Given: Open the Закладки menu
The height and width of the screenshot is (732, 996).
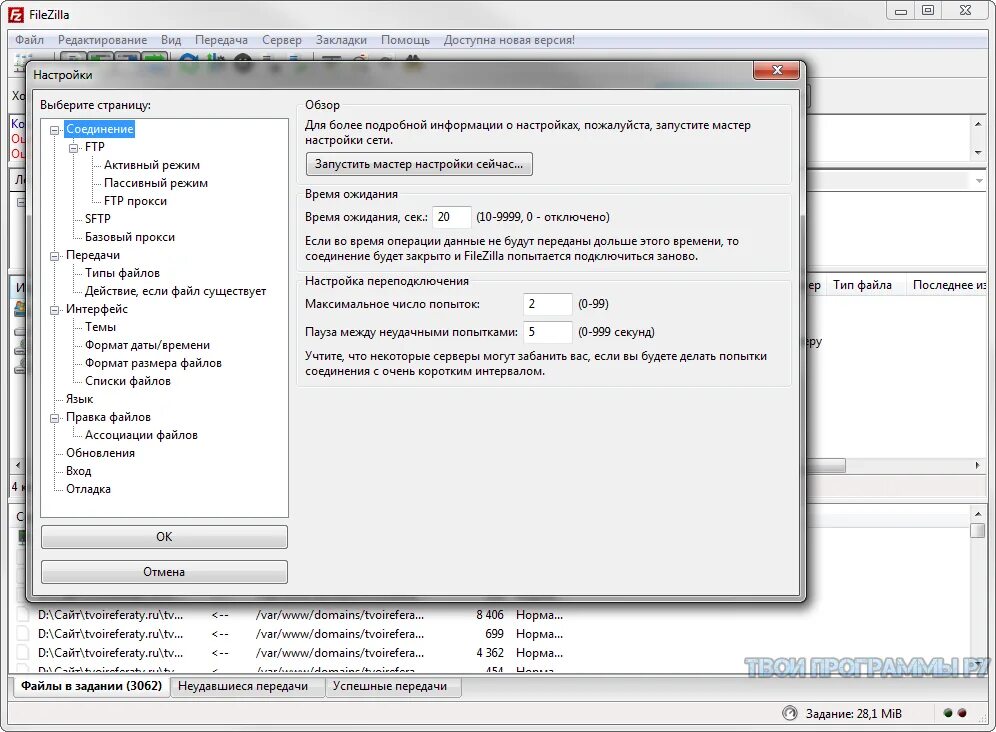Looking at the screenshot, I should pos(341,40).
